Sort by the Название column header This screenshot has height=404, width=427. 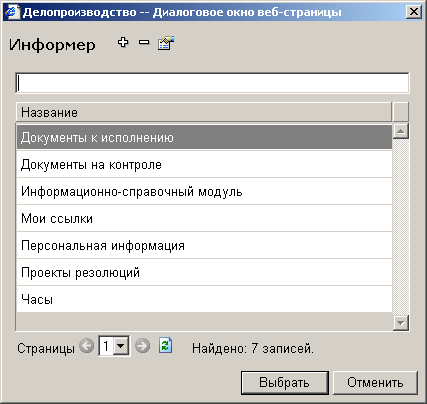tap(204, 112)
